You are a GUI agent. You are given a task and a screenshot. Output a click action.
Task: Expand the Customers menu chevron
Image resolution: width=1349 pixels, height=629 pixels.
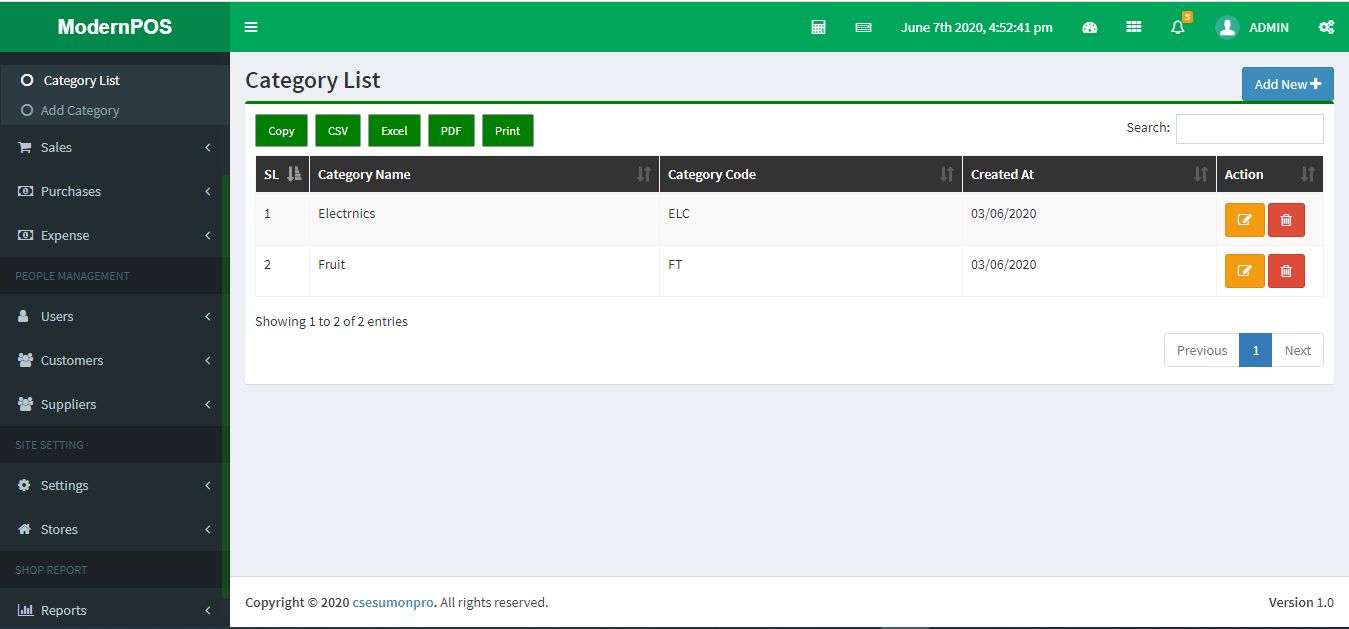point(208,360)
